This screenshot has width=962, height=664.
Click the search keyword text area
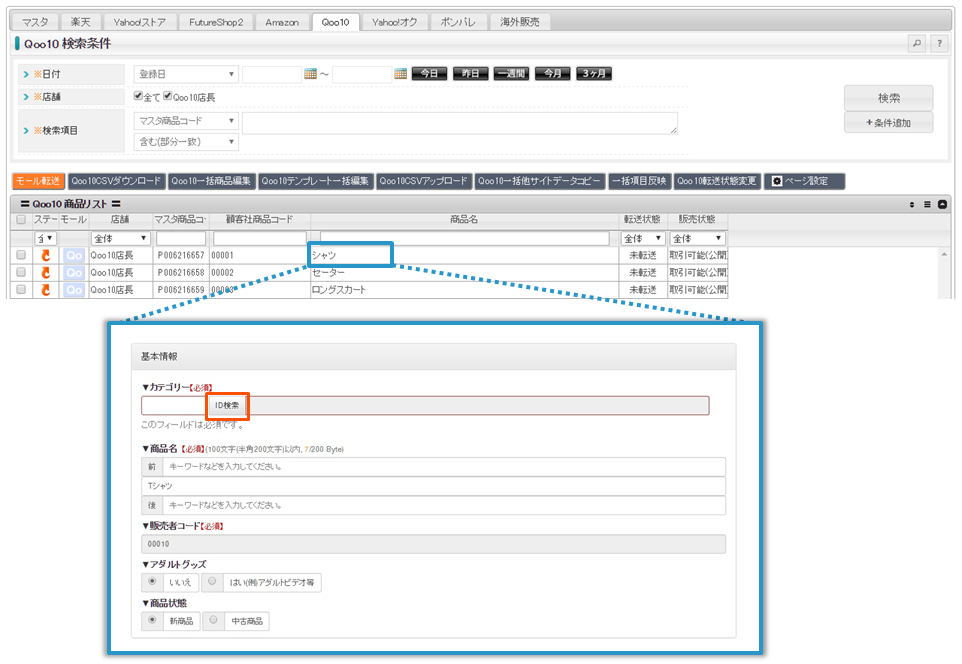(x=460, y=123)
